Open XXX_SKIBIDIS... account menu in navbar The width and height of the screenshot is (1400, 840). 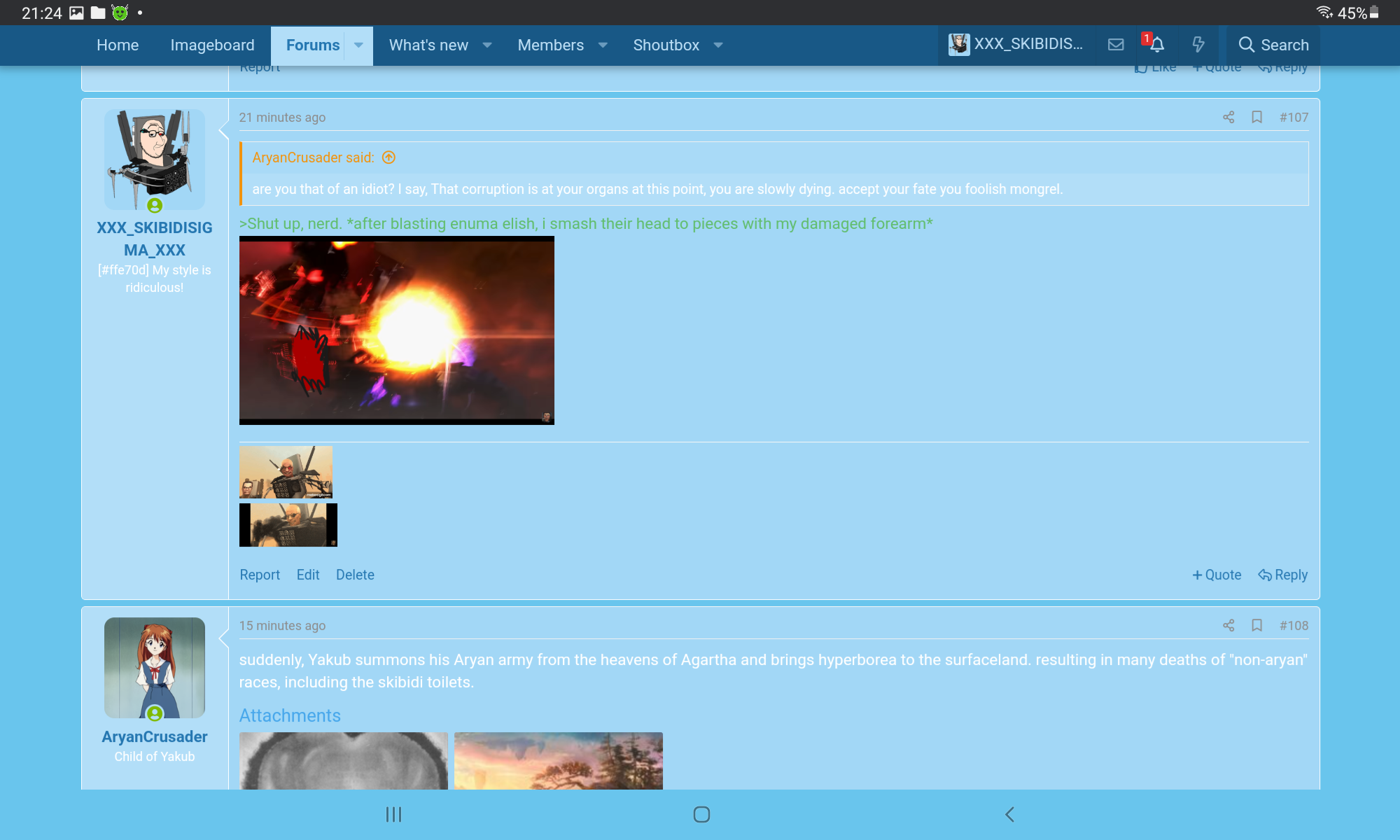[1016, 44]
